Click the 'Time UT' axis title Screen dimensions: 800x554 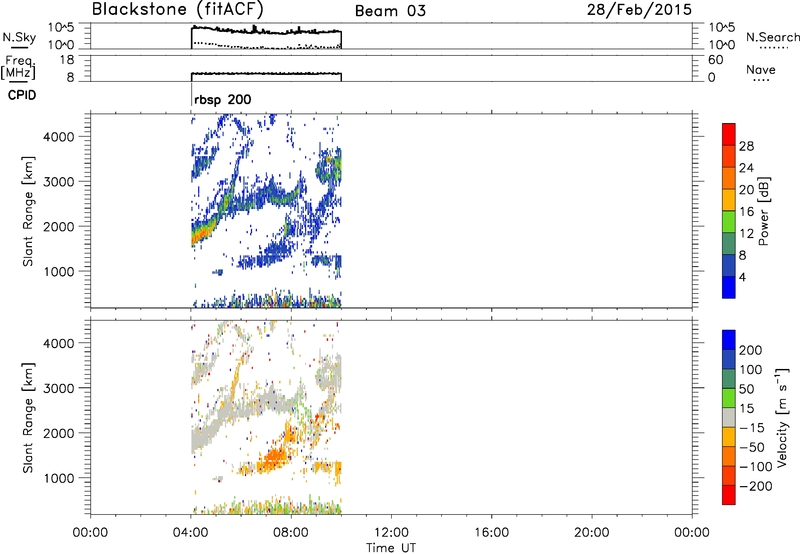391,548
